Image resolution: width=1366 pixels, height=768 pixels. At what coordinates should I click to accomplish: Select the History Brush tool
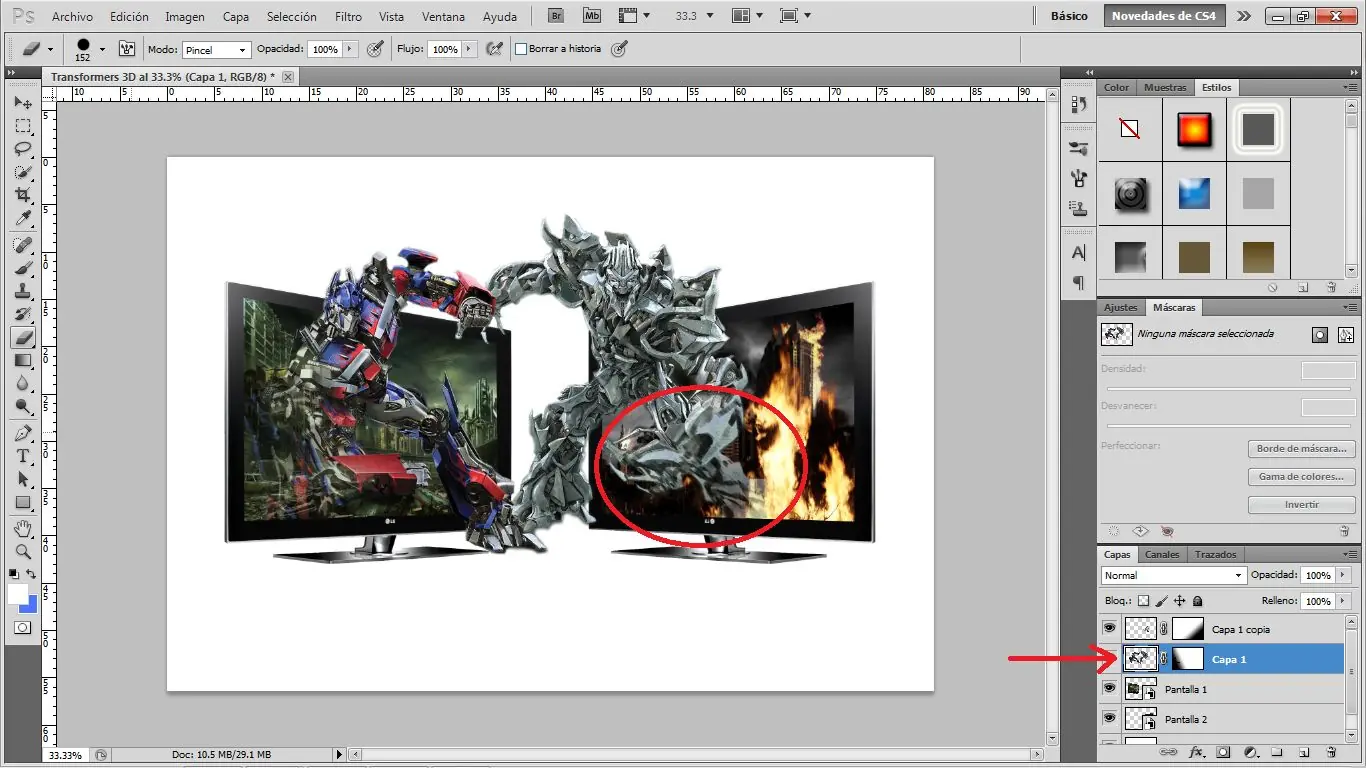coord(22,314)
